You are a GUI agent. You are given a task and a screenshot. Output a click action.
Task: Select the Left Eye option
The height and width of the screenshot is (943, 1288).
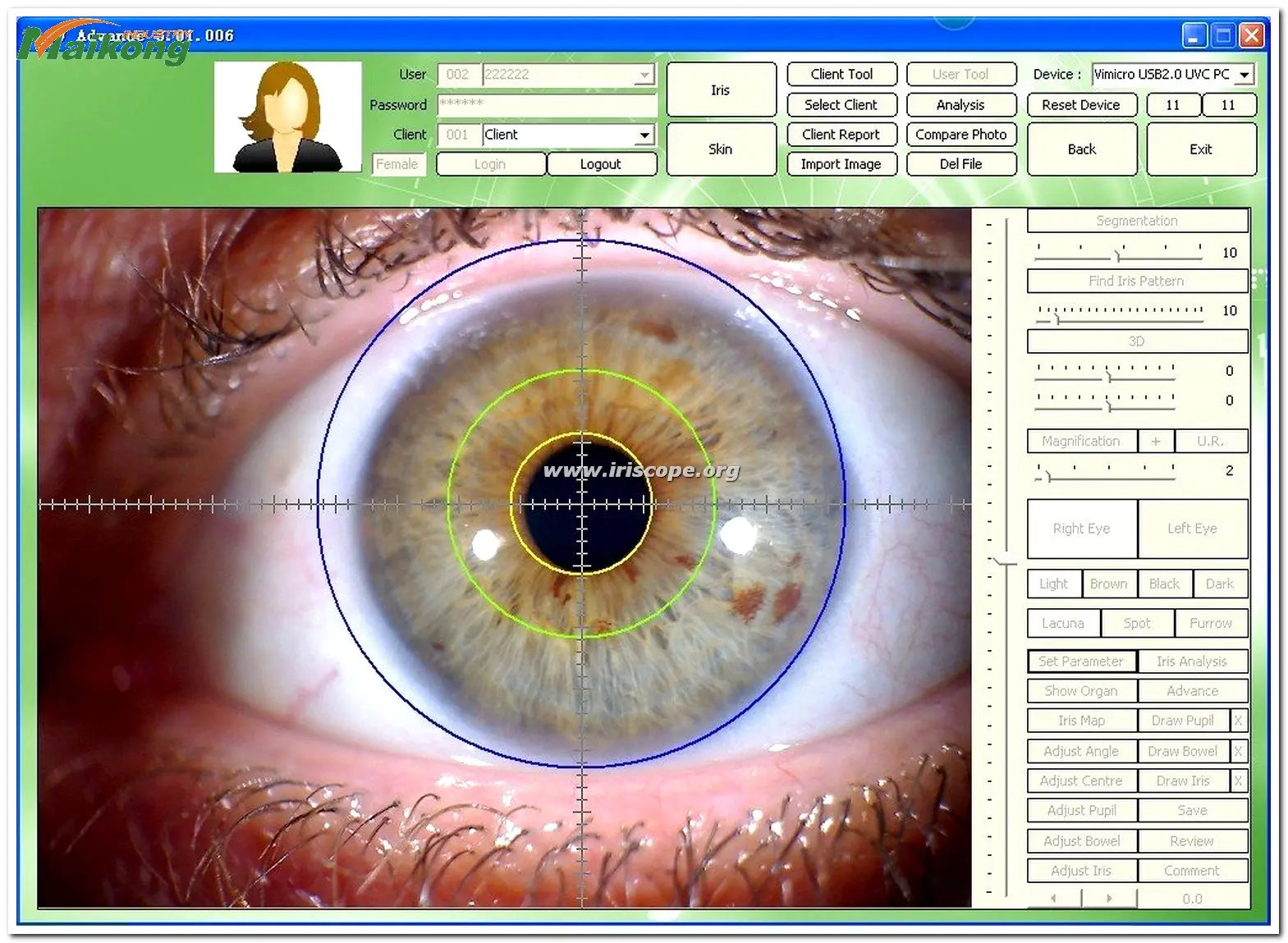tap(1192, 529)
